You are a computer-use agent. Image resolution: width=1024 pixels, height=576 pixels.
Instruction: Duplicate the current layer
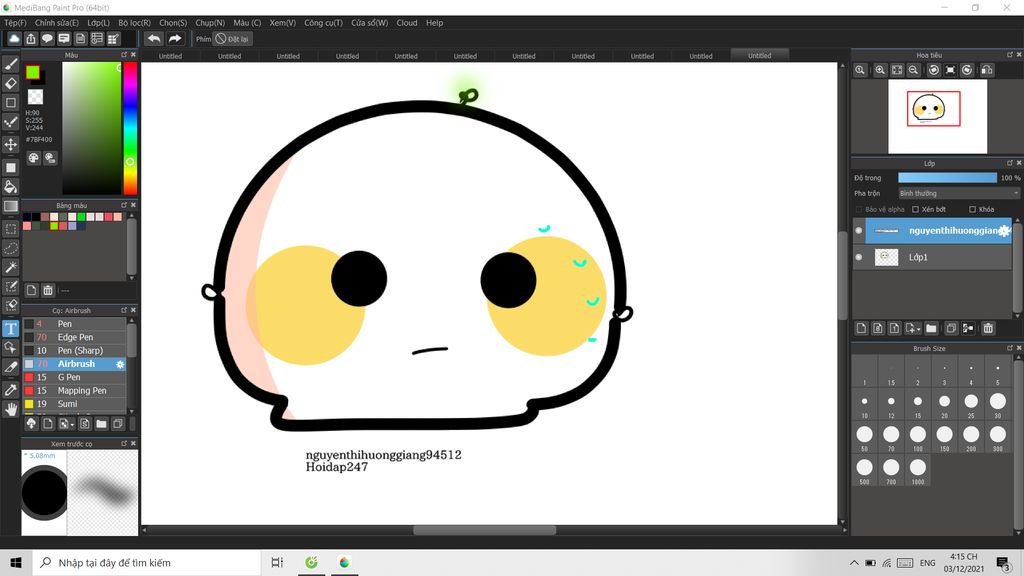click(951, 328)
